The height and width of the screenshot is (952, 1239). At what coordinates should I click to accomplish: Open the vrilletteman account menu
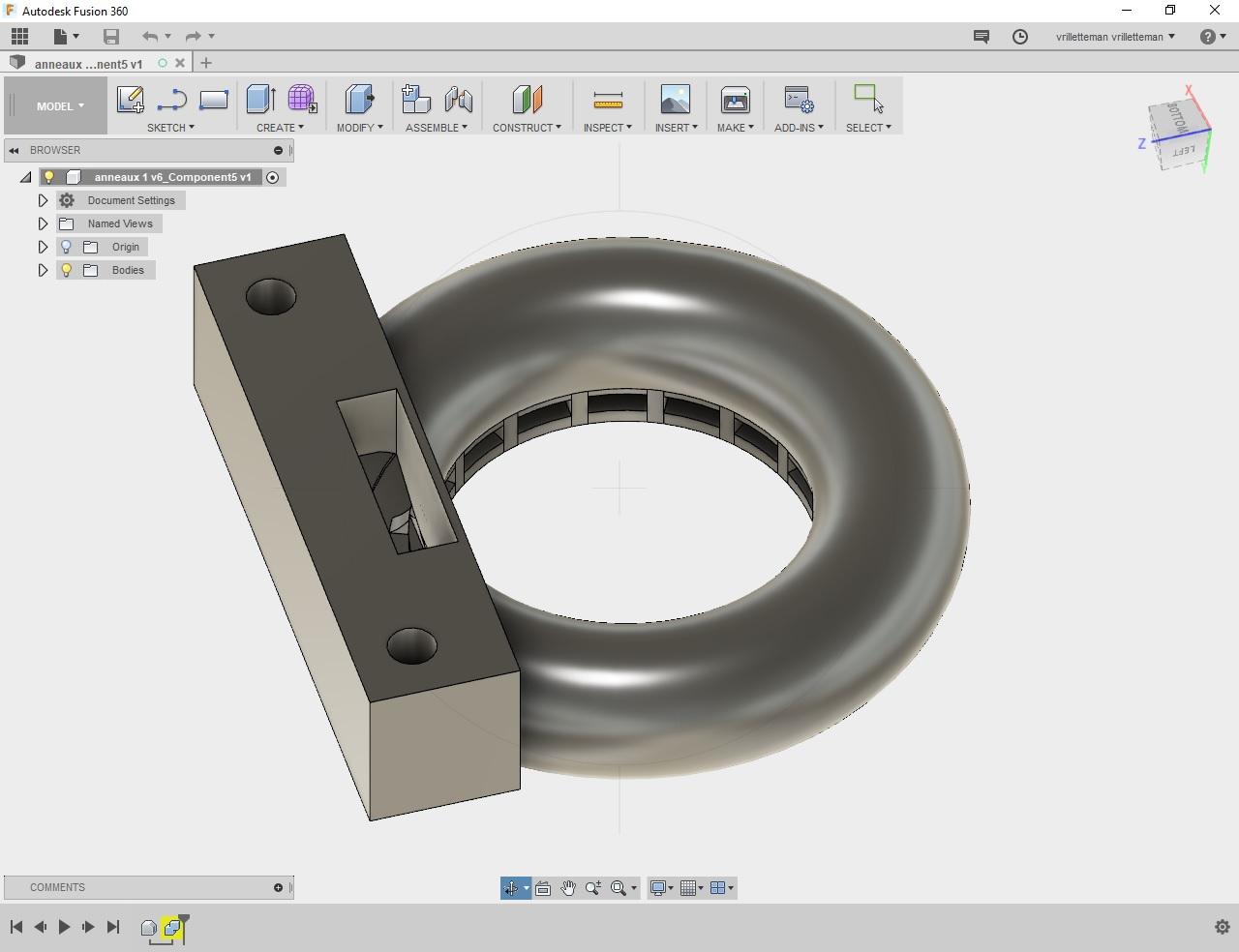coord(1115,37)
